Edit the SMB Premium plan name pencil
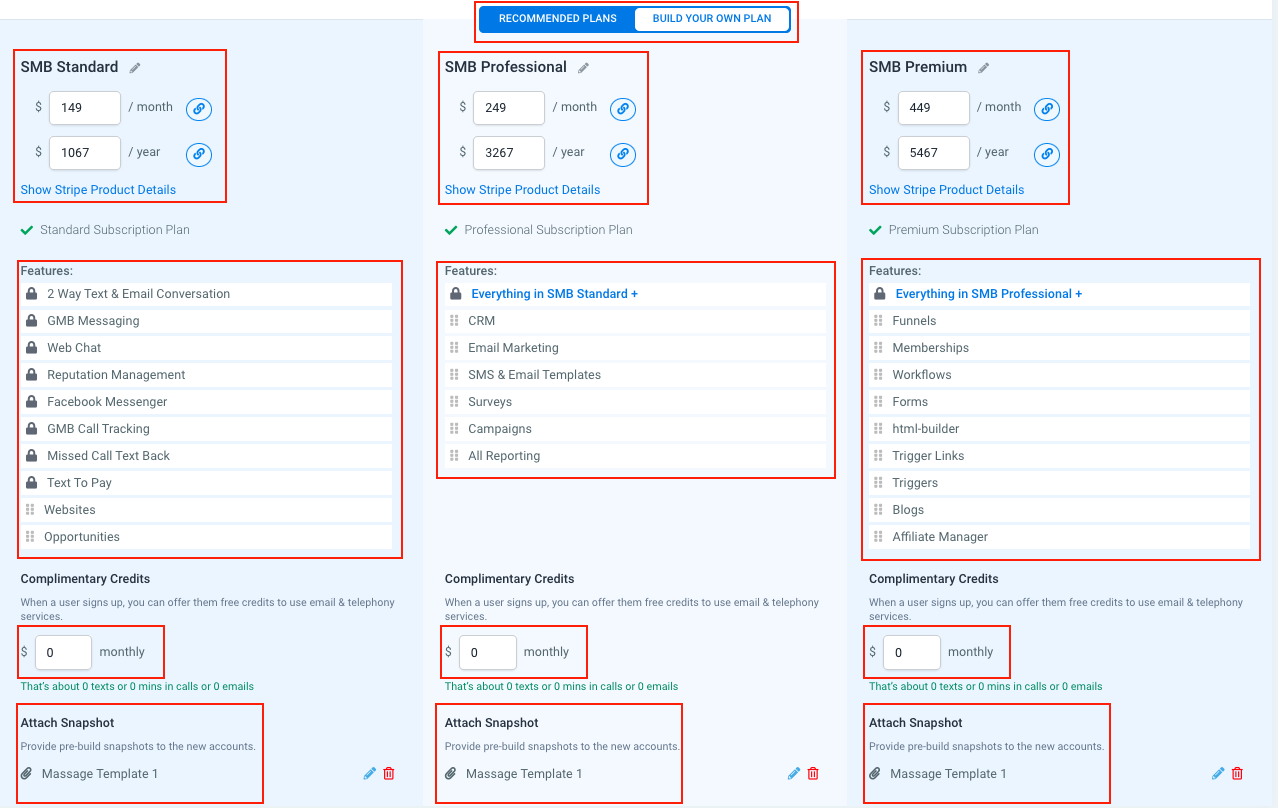1278x808 pixels. click(984, 68)
